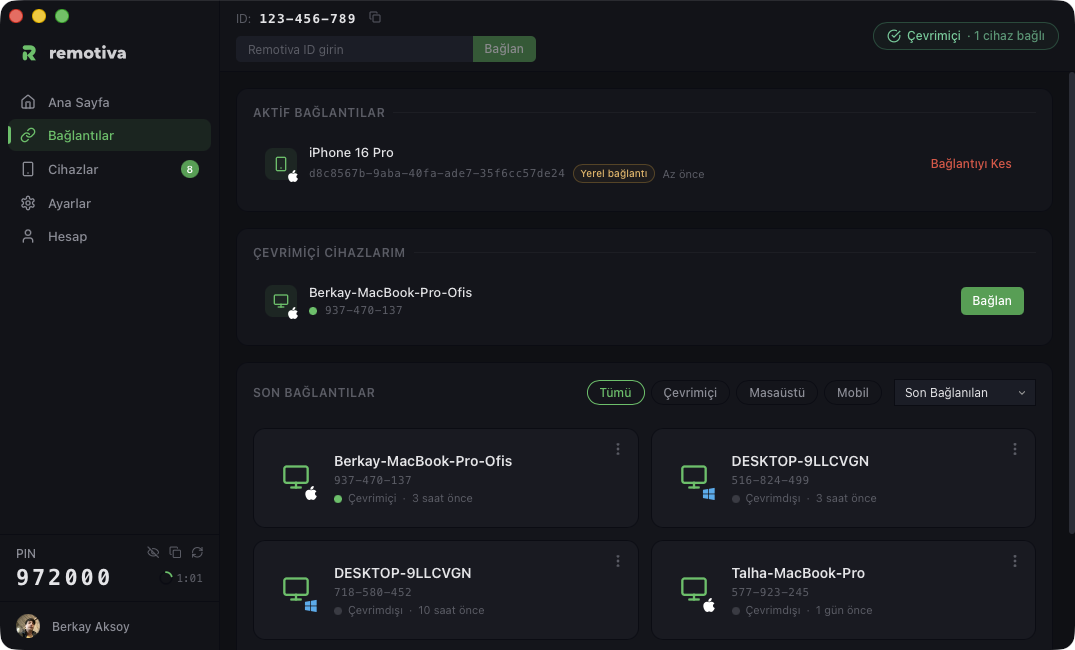Click ID 937-470-137 under online devices
Screen dimensions: 1075x650
pyautogui.click(x=363, y=311)
